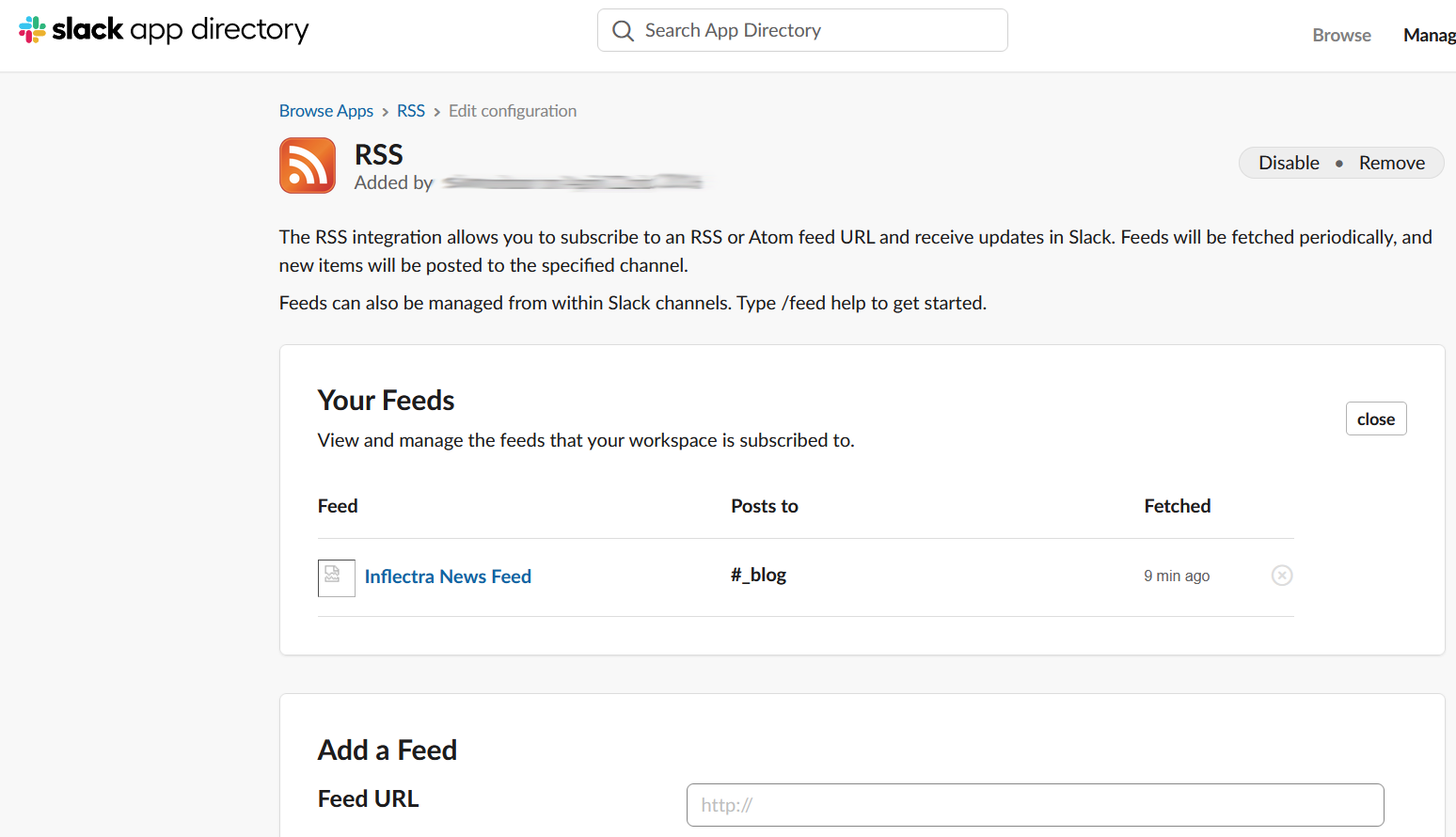Open the Browse menu
The height and width of the screenshot is (837, 1456).
click(1341, 35)
